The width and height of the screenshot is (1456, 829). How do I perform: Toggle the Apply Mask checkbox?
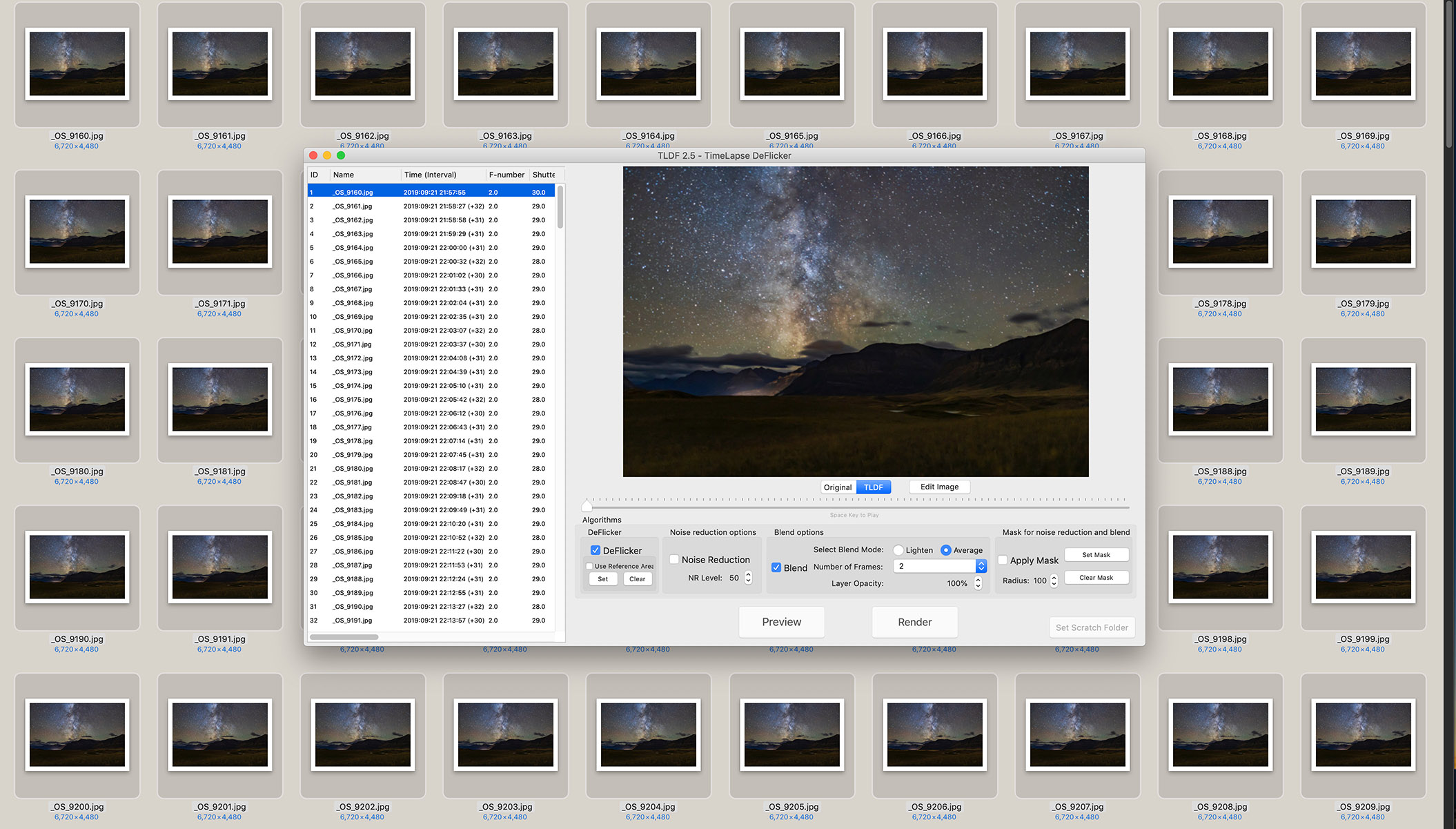(x=1003, y=560)
